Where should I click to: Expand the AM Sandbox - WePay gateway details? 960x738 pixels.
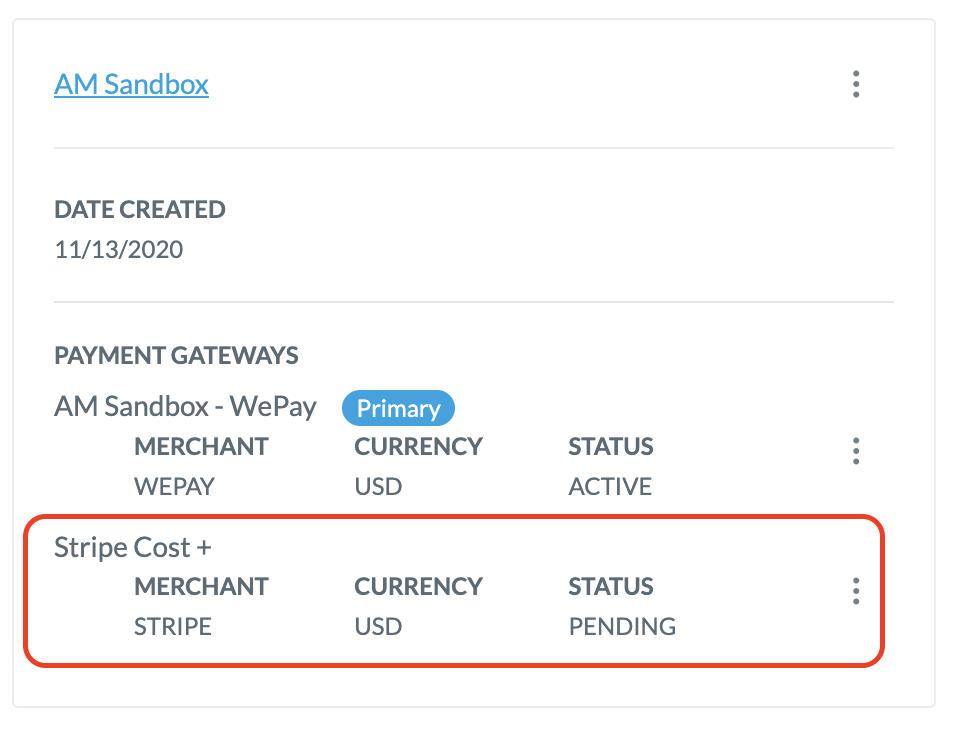185,407
